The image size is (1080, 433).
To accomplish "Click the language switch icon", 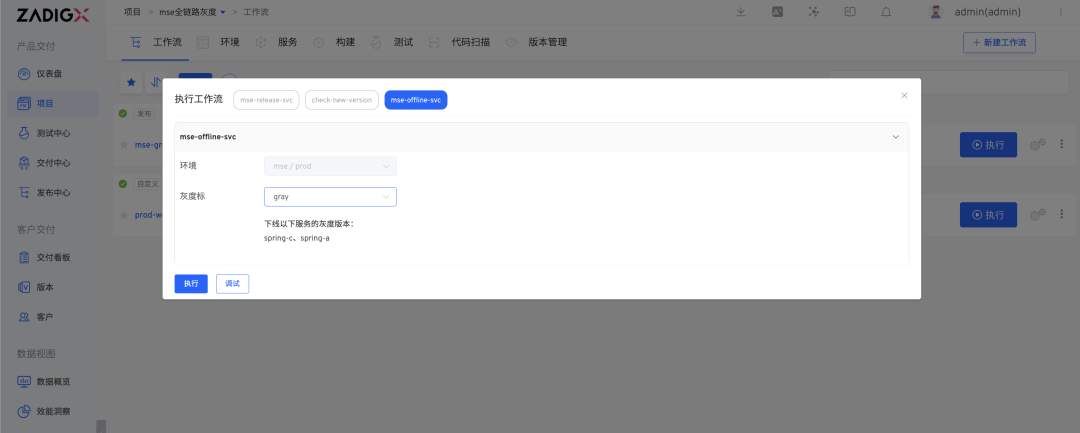I will [777, 12].
